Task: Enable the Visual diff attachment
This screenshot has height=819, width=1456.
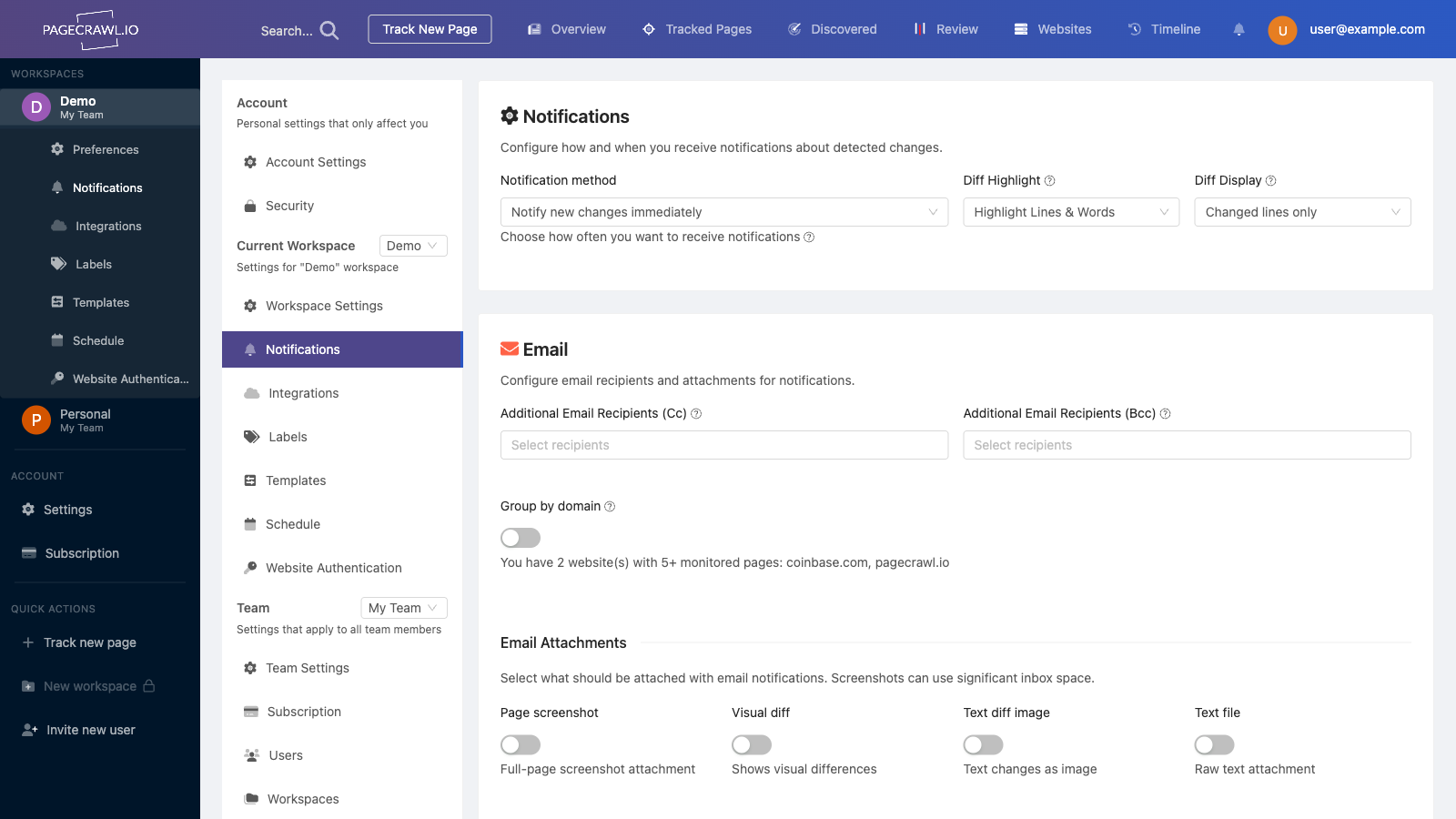Action: pos(751,744)
